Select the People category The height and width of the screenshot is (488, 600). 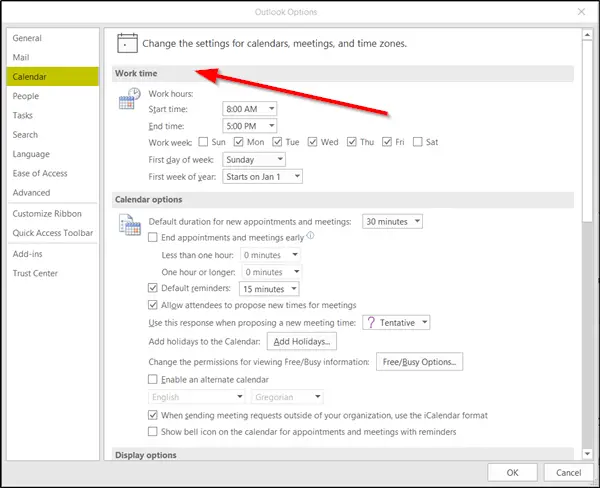click(52, 96)
